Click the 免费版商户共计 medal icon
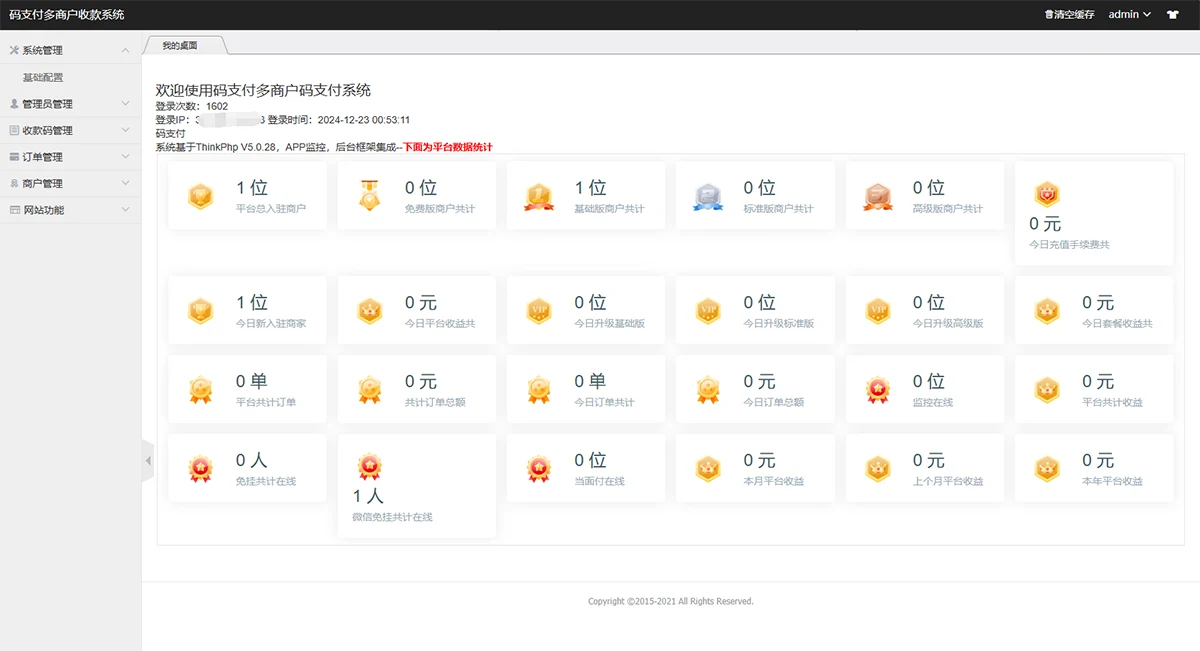 [370, 196]
